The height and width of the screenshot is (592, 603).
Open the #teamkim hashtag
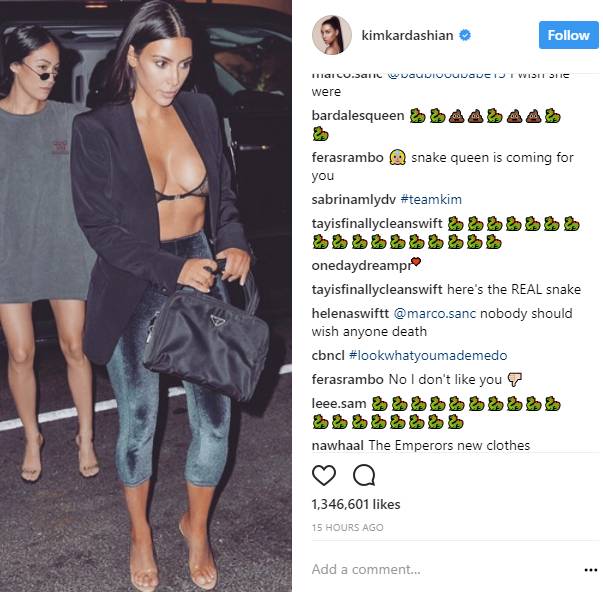tap(431, 199)
